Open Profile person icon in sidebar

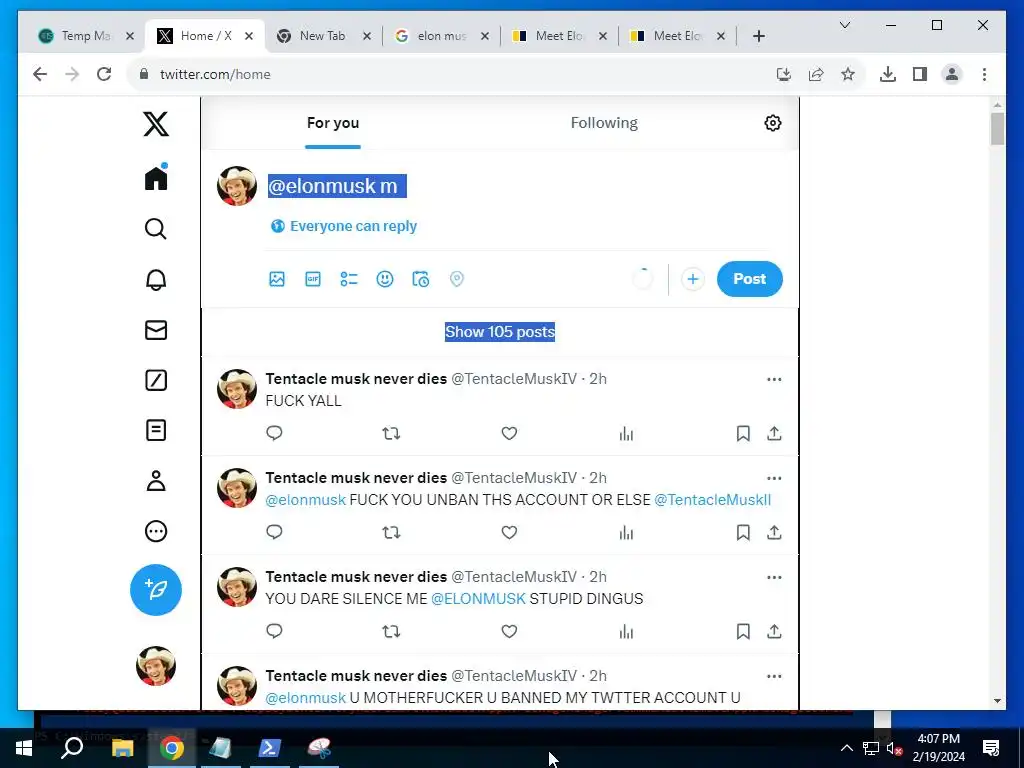[x=155, y=481]
